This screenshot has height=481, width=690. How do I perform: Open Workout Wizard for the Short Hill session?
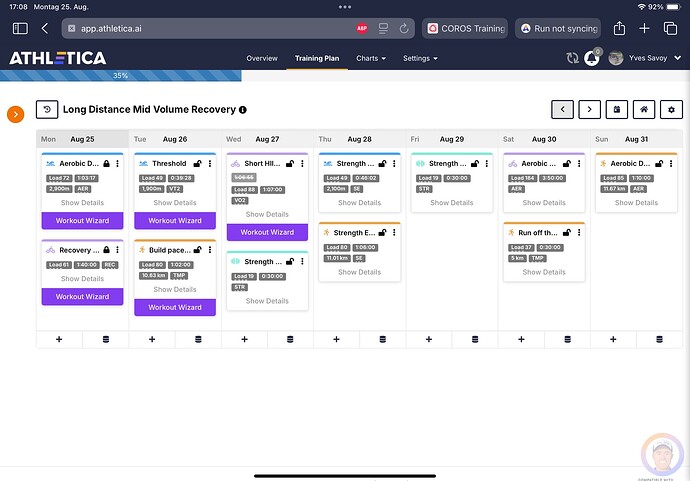tap(267, 232)
